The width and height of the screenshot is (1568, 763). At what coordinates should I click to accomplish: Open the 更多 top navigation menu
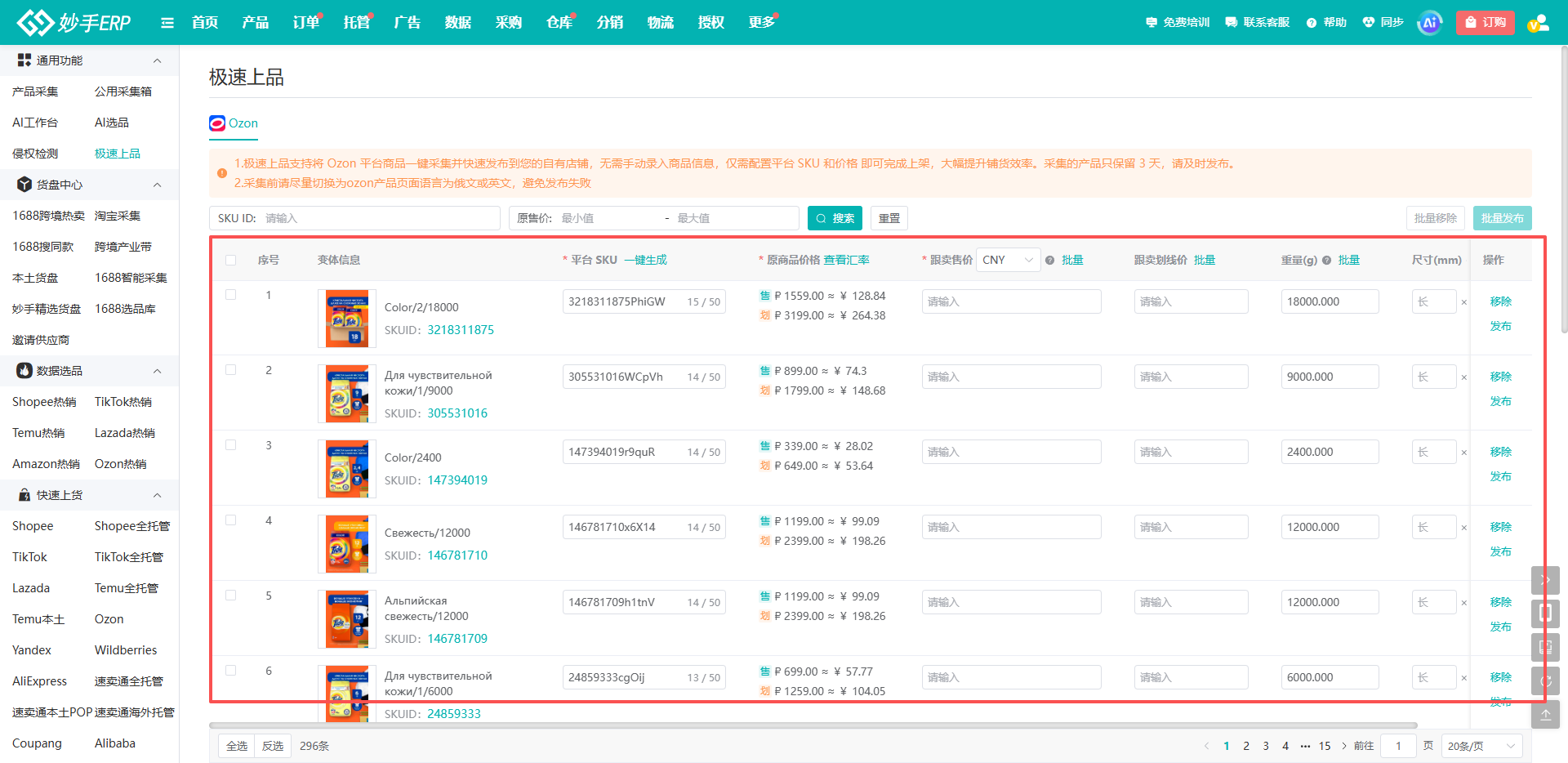762,23
